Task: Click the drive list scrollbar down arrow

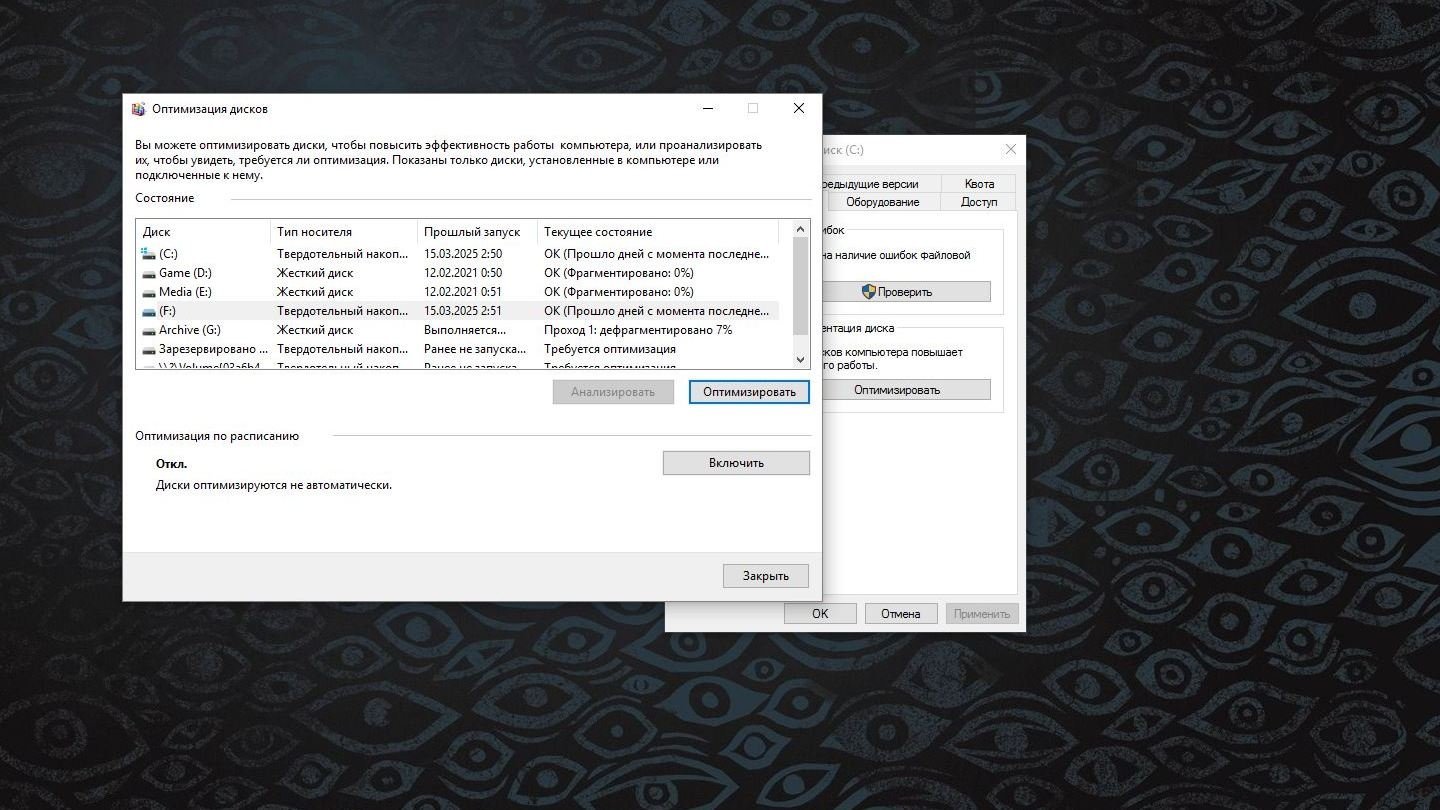Action: [x=800, y=359]
